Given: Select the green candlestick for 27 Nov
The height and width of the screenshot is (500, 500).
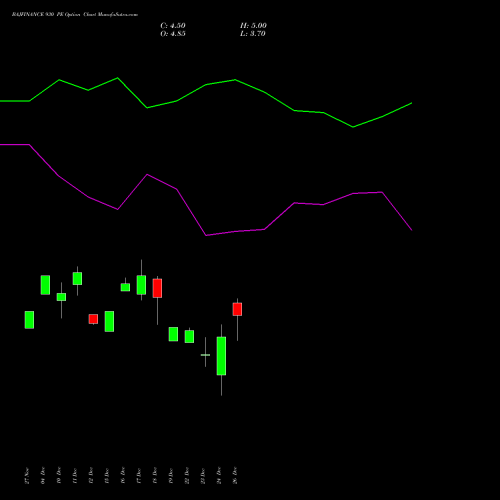Looking at the screenshot, I should [29, 320].
